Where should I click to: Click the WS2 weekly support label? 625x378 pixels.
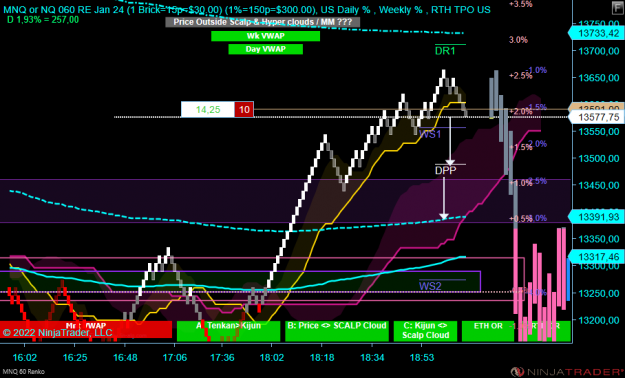(430, 286)
